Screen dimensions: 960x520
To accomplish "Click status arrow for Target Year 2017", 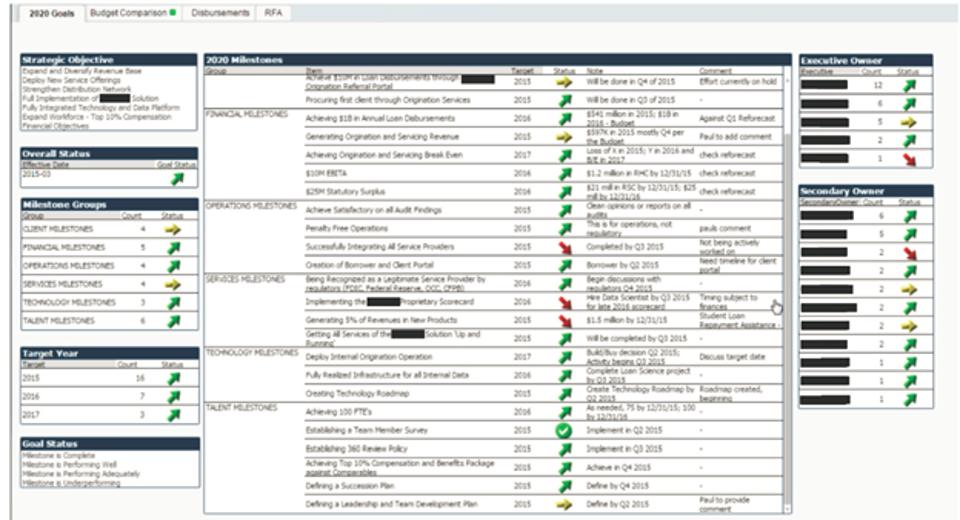I will 176,415.
